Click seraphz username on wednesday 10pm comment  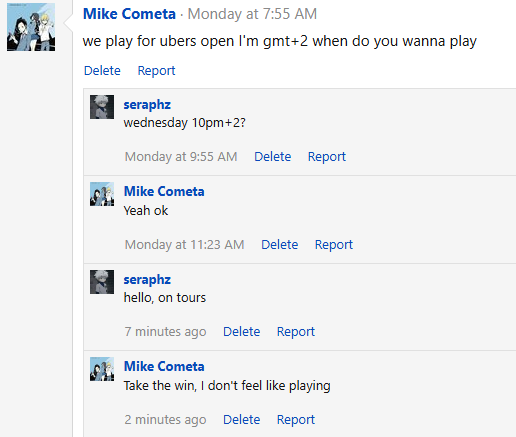point(147,105)
